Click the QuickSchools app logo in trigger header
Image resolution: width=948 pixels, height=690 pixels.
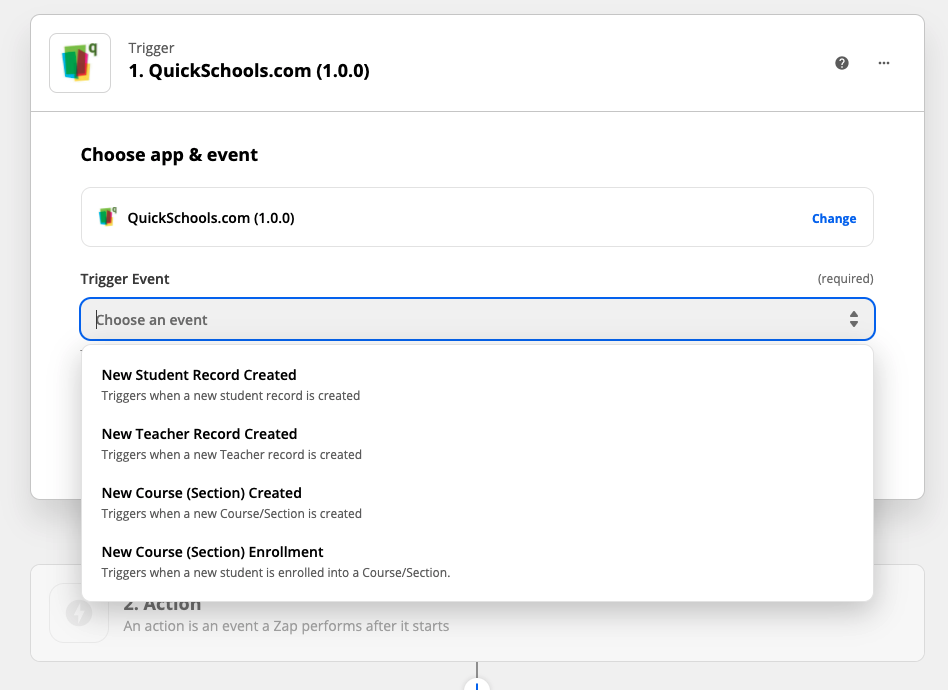click(80, 63)
